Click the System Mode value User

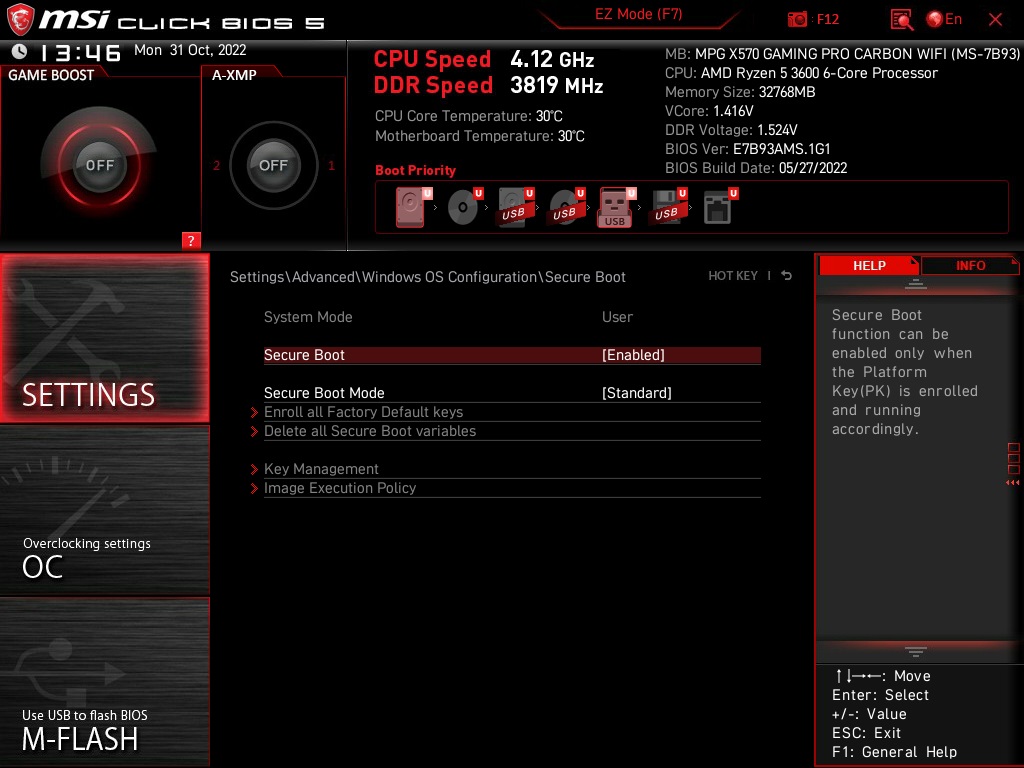[617, 317]
